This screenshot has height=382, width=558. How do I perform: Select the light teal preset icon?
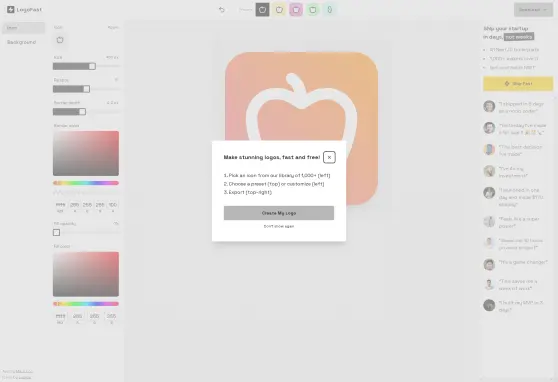click(x=330, y=10)
